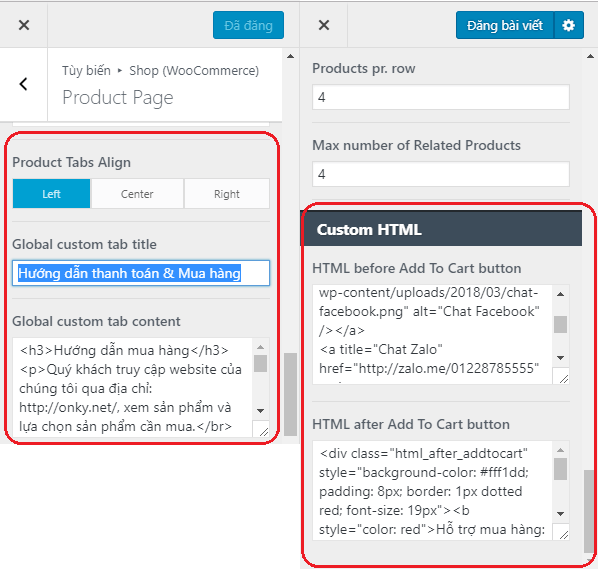This screenshot has height=569, width=598.
Task: Click Max number of Related Products field
Action: pyautogui.click(x=440, y=174)
